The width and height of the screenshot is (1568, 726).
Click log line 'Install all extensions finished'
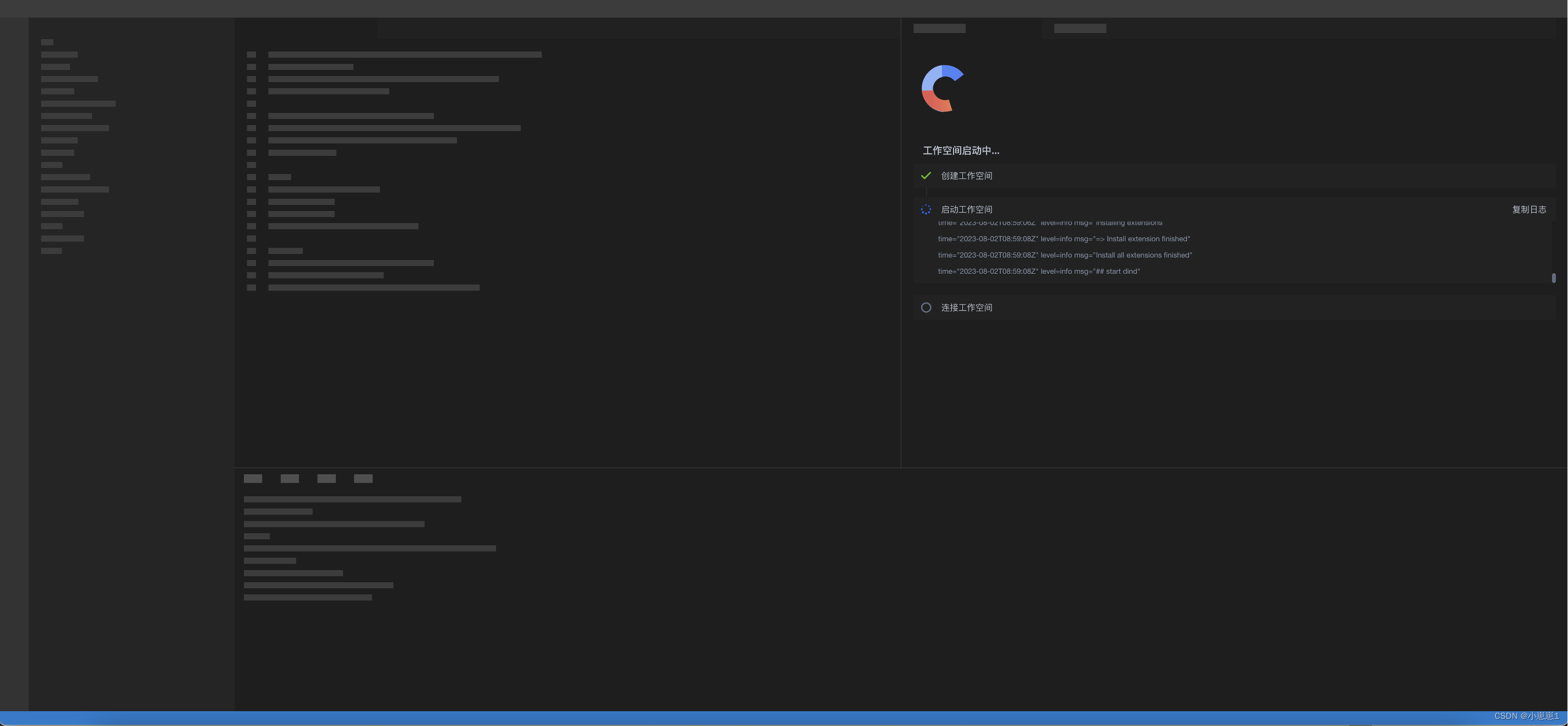pyautogui.click(x=1065, y=255)
